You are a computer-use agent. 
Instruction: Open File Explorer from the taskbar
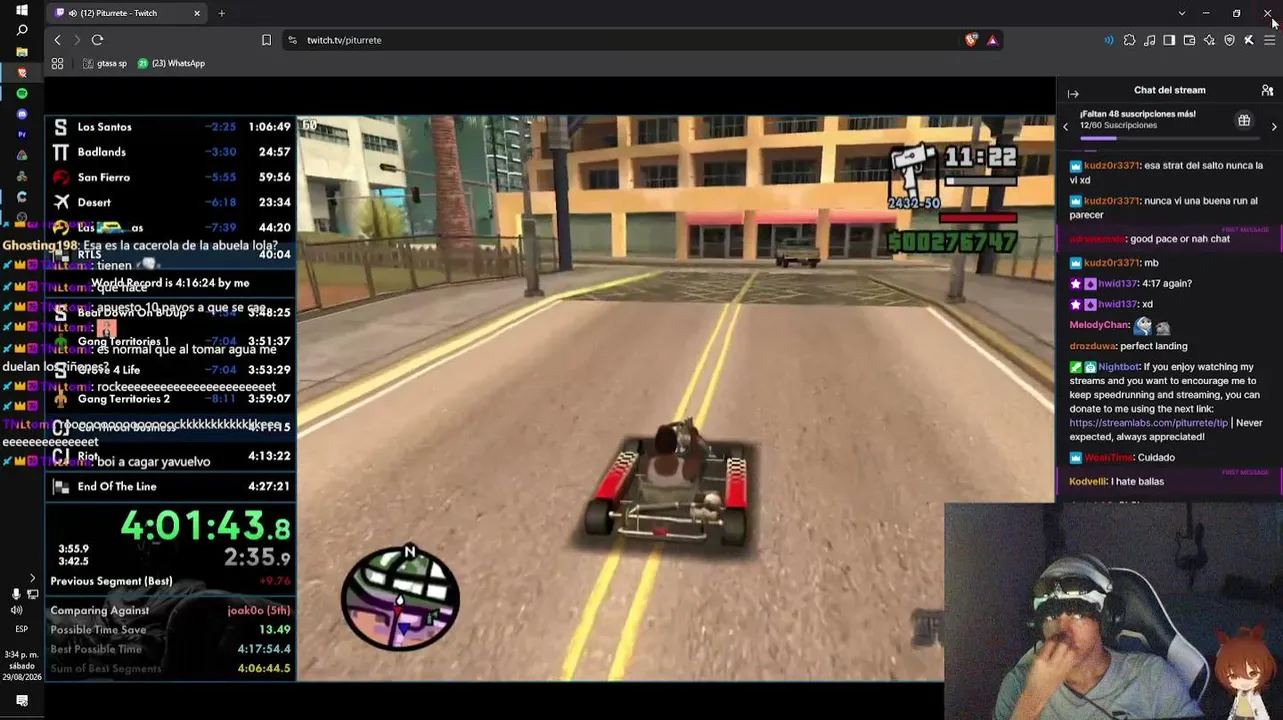pyautogui.click(x=22, y=52)
